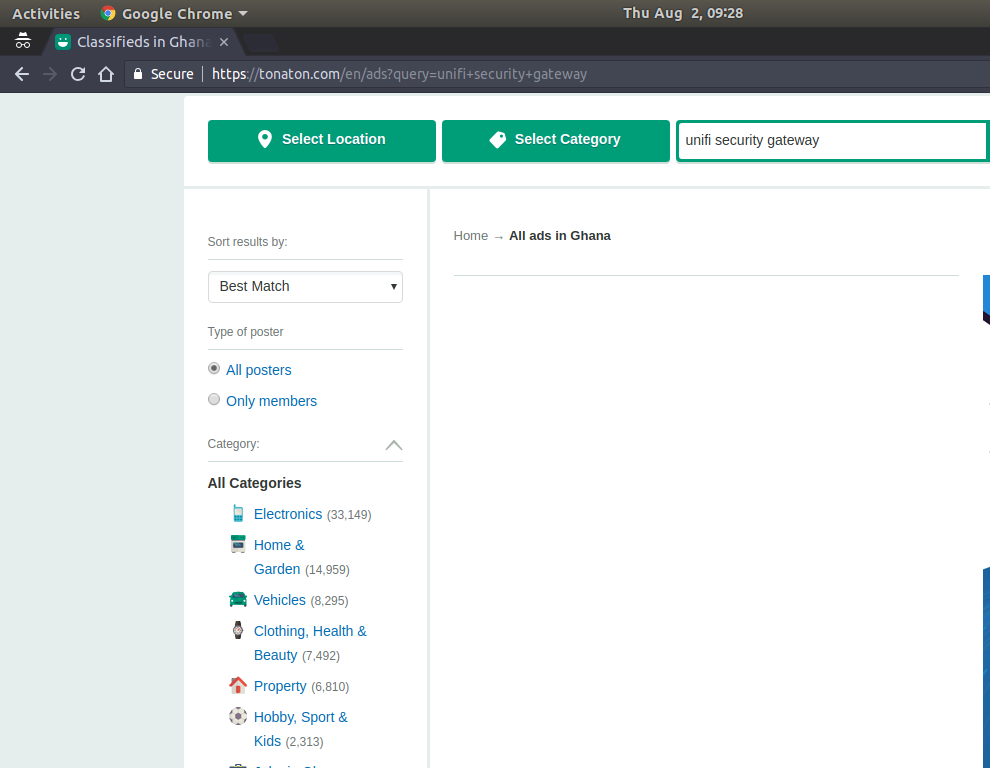Click the Electronics category phone icon
990x768 pixels.
238,514
